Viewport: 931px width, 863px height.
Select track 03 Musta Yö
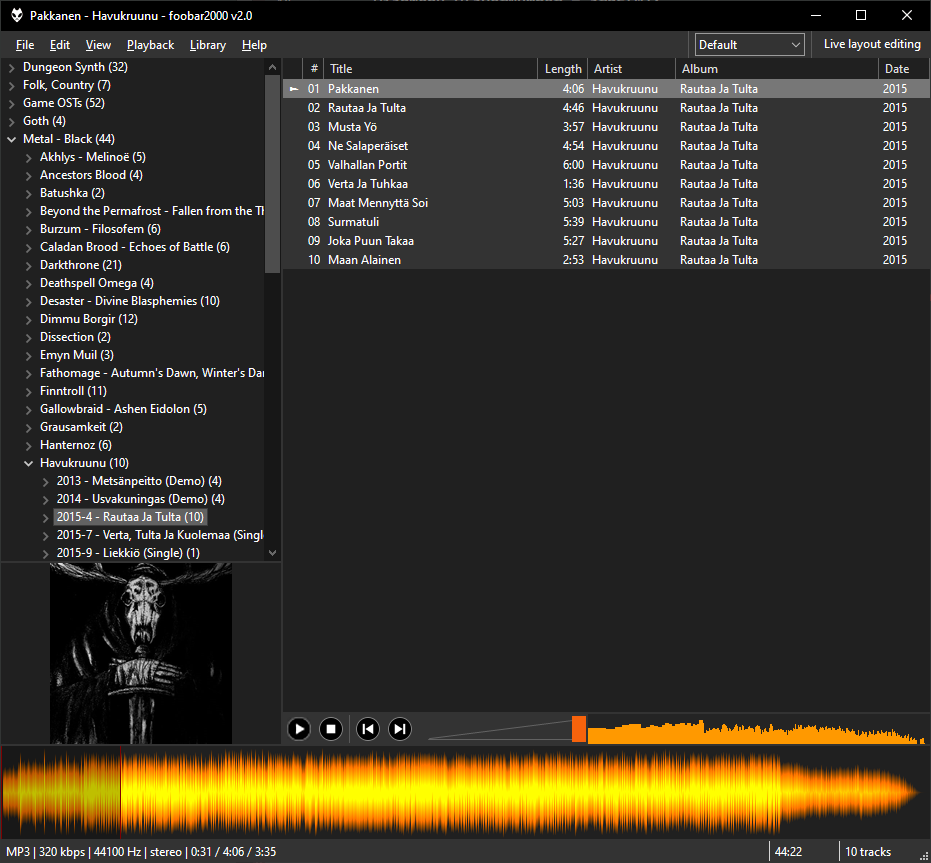(x=606, y=127)
